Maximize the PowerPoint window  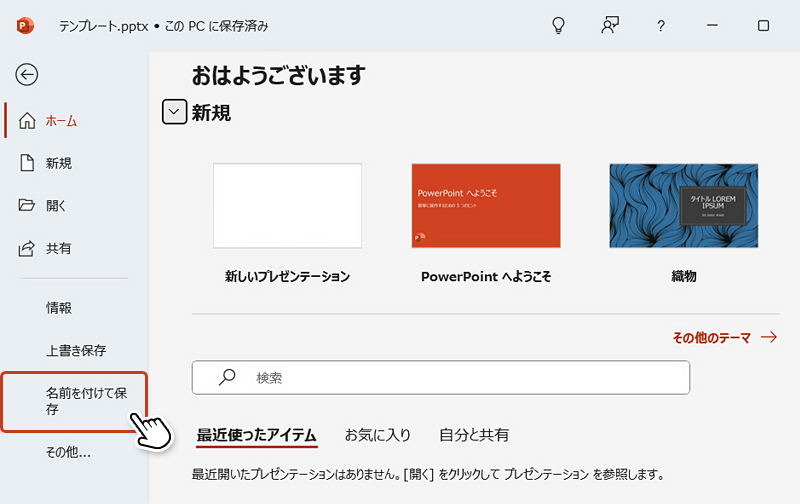763,26
